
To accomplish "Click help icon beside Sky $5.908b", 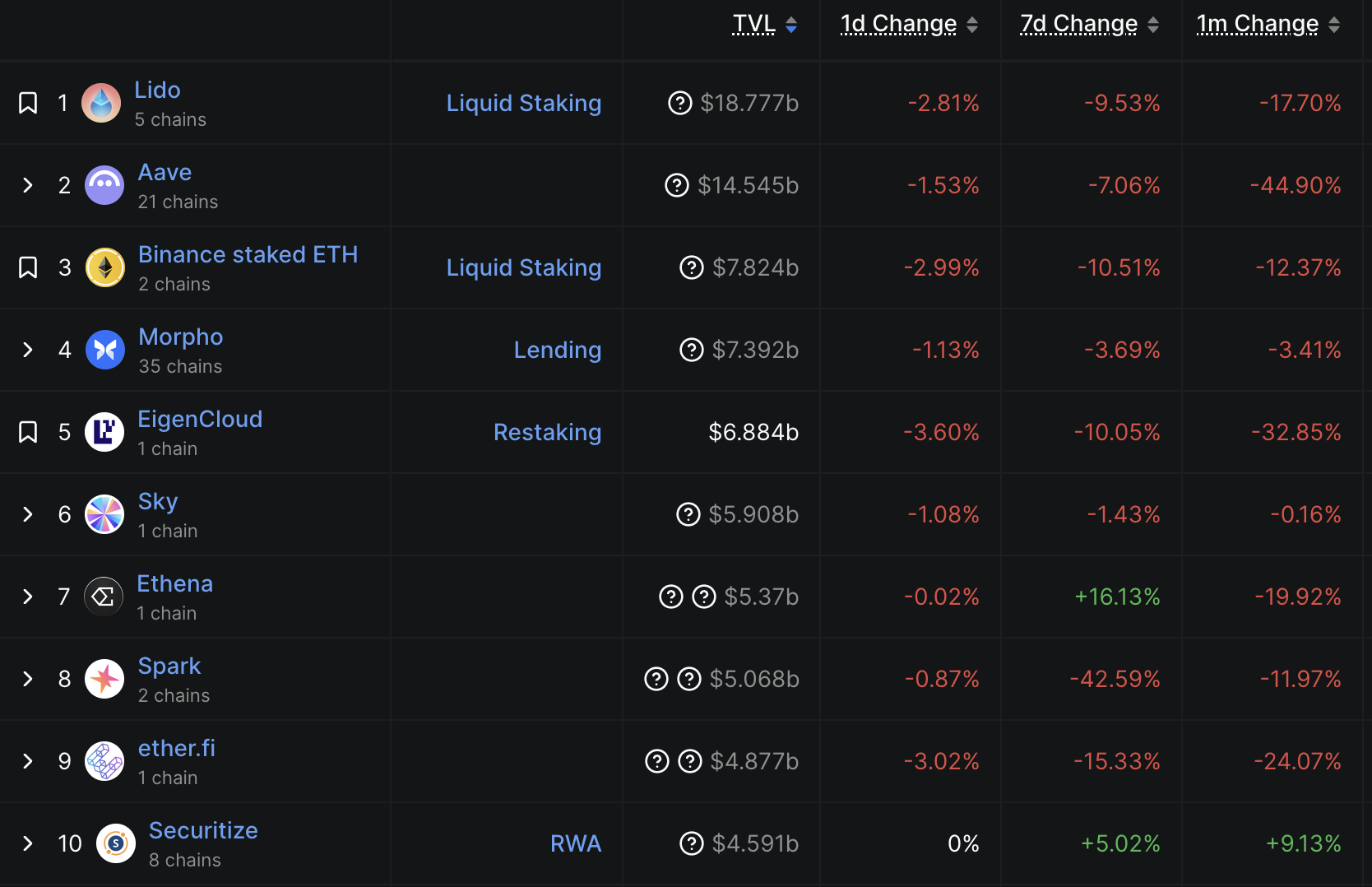I will 688,514.
